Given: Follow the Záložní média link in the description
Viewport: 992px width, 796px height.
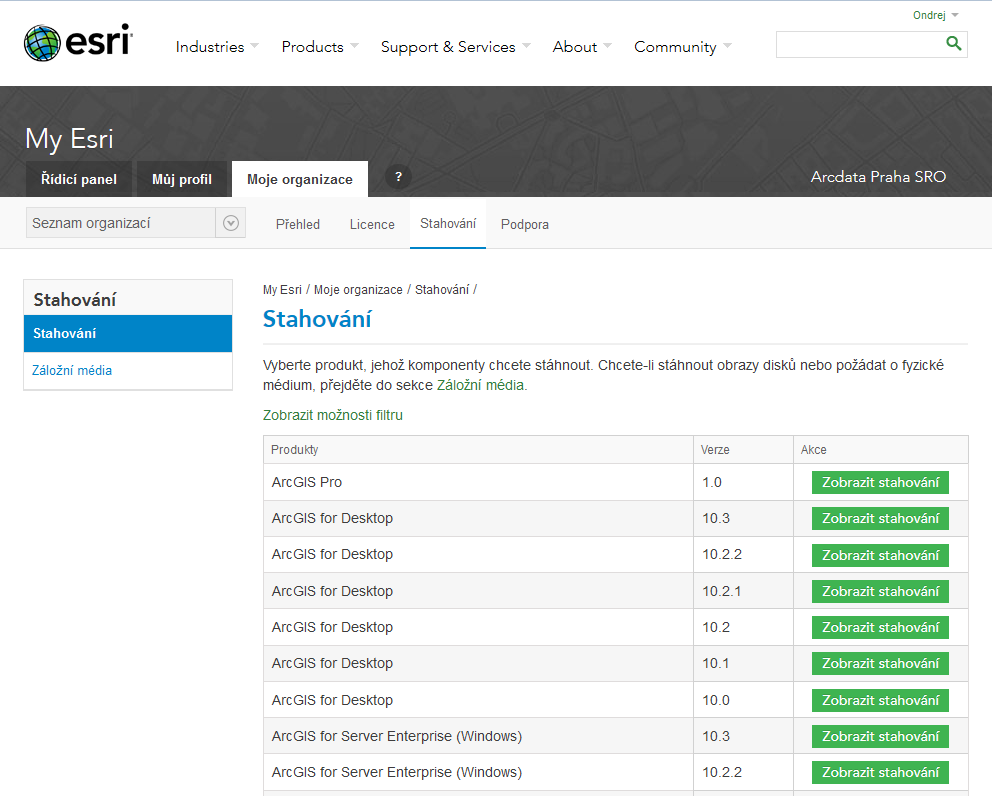Looking at the screenshot, I should tap(480, 385).
